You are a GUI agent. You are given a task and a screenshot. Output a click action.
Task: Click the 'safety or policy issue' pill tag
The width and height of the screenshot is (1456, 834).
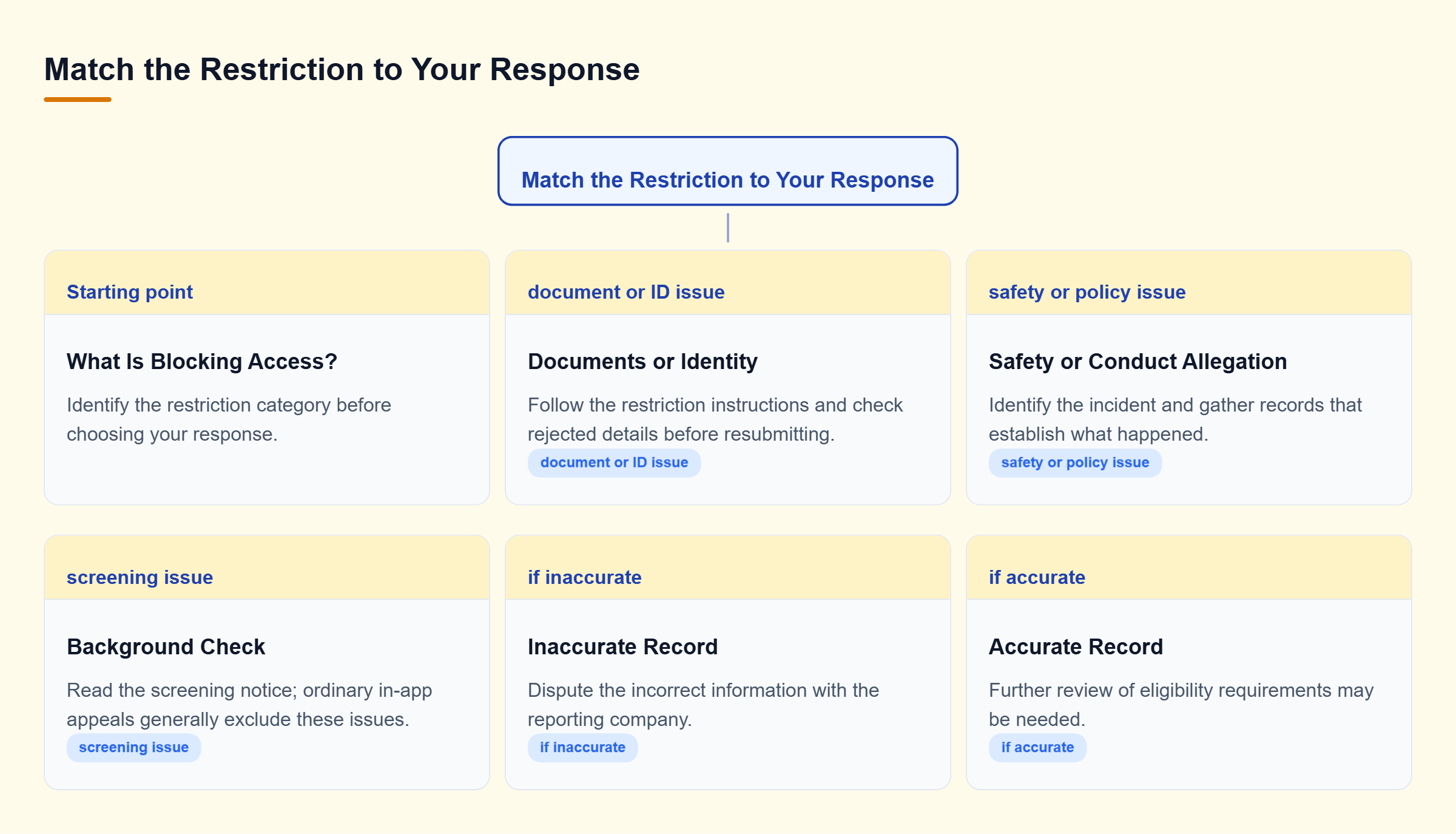(1075, 463)
